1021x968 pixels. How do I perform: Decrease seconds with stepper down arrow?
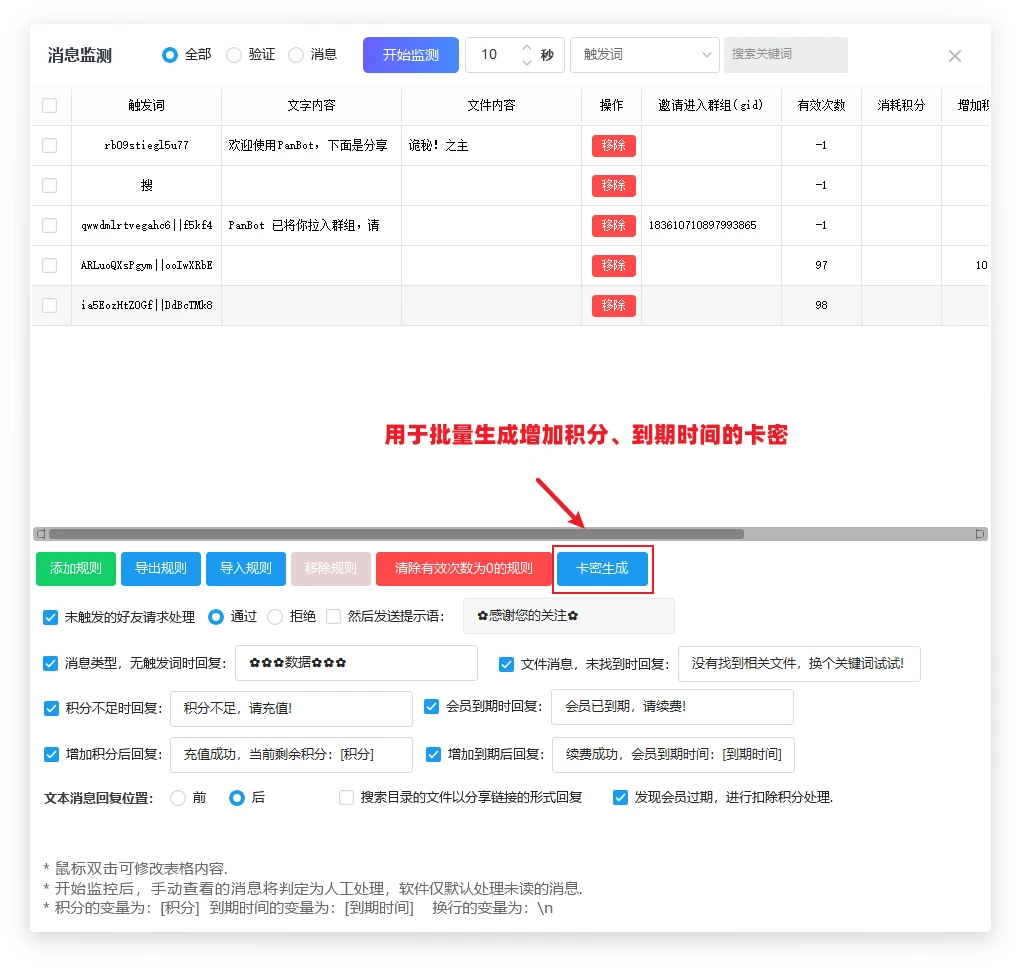(527, 63)
